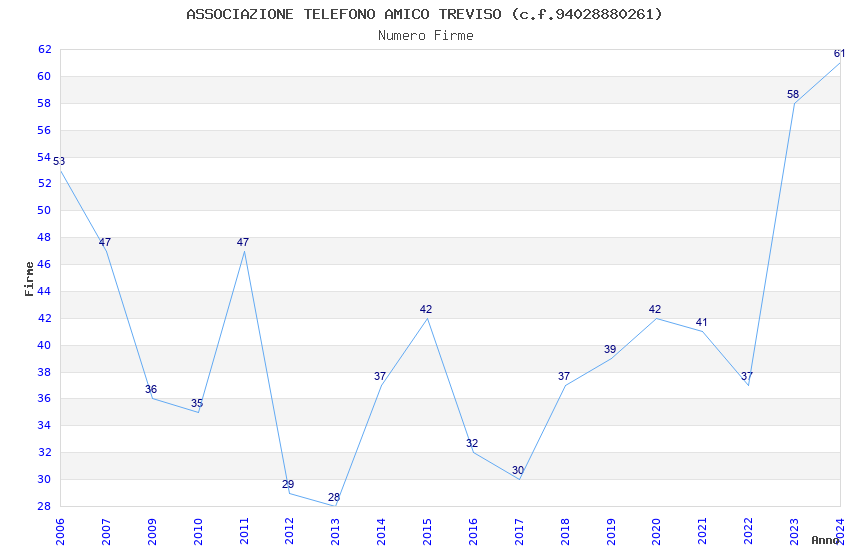Click the 60 tick label on Firme axis
Viewport: 850px width, 550px height.
[44, 76]
